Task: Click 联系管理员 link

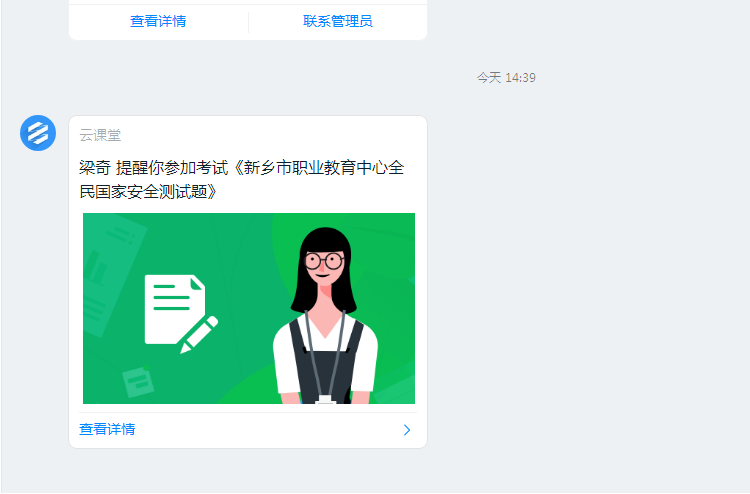Action: click(338, 21)
